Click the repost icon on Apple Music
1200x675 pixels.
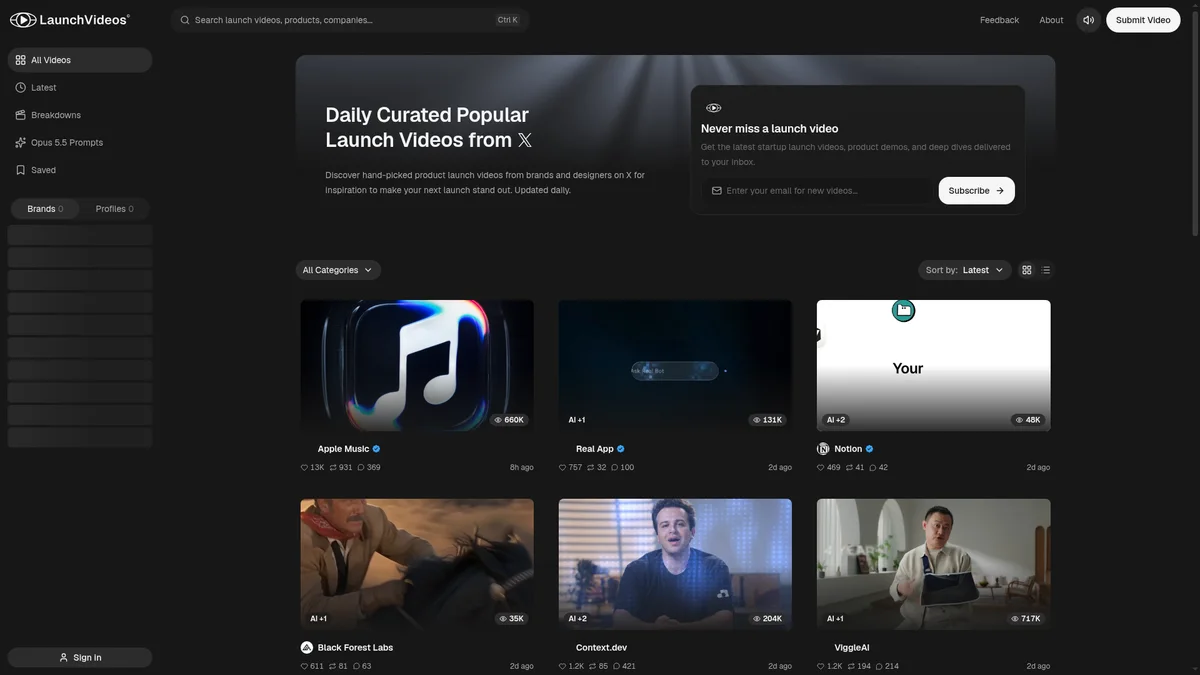point(333,467)
